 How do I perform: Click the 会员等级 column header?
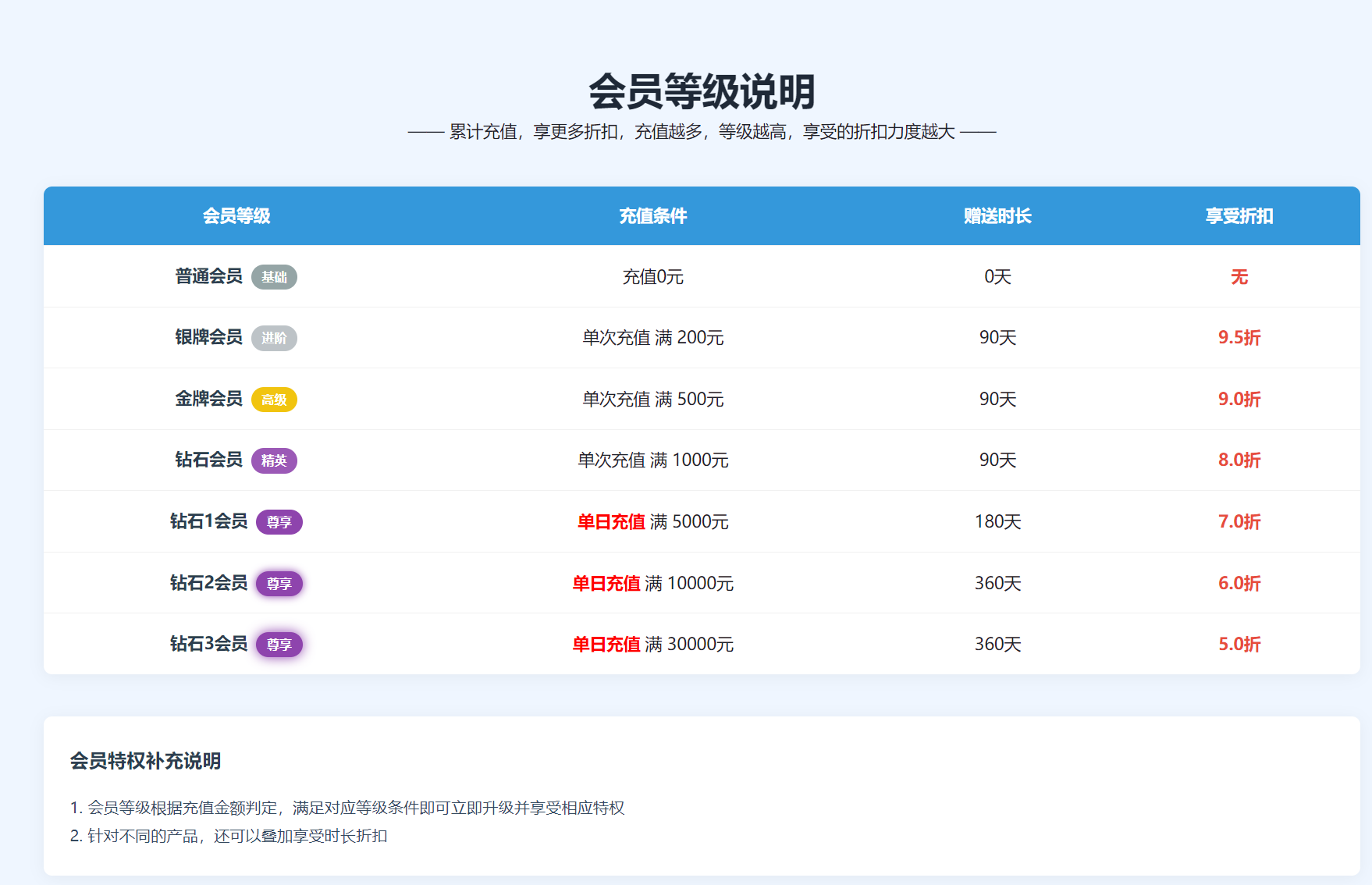coord(236,216)
